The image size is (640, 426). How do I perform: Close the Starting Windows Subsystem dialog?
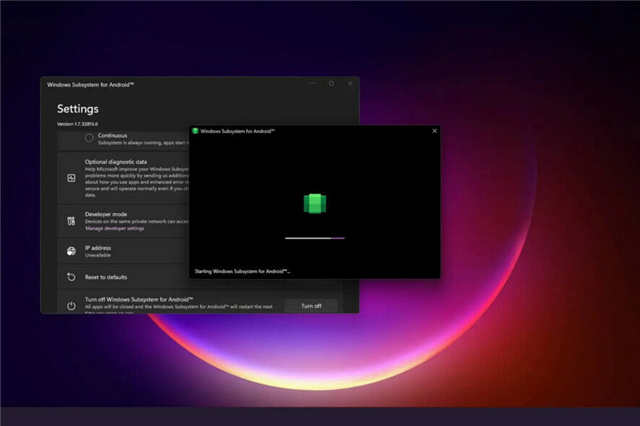coord(434,131)
